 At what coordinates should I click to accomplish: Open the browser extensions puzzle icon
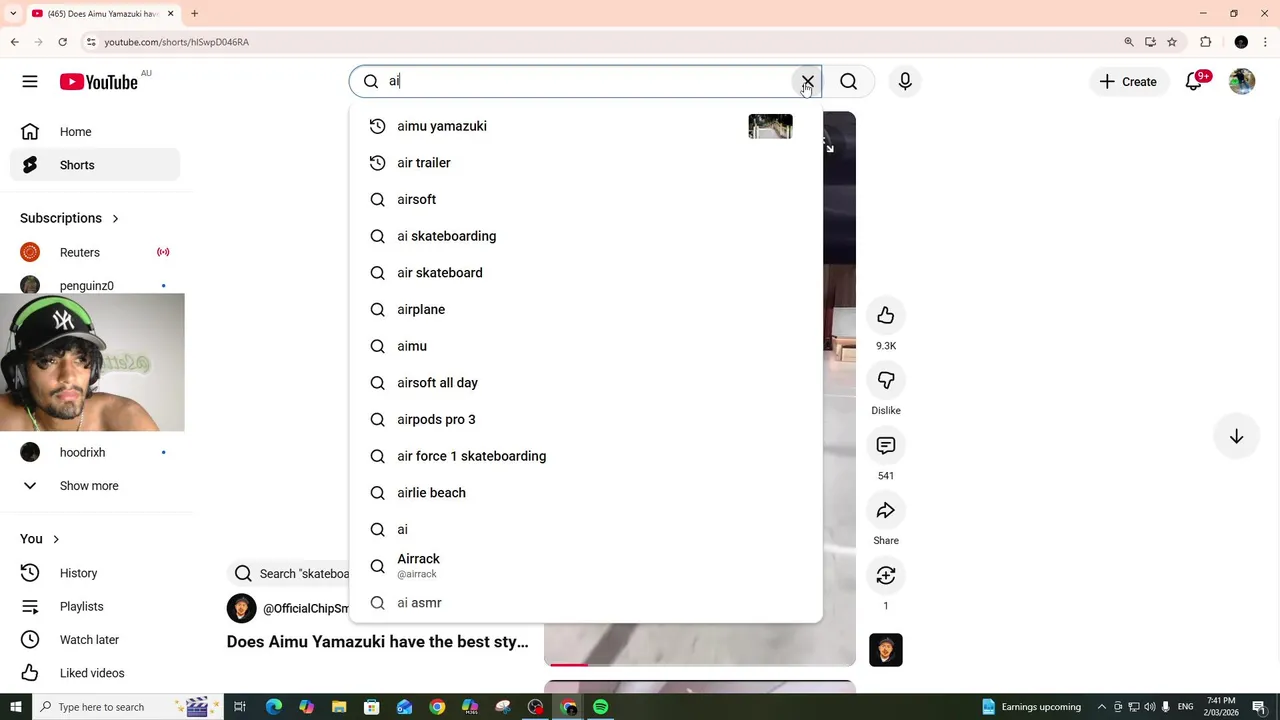click(1206, 42)
